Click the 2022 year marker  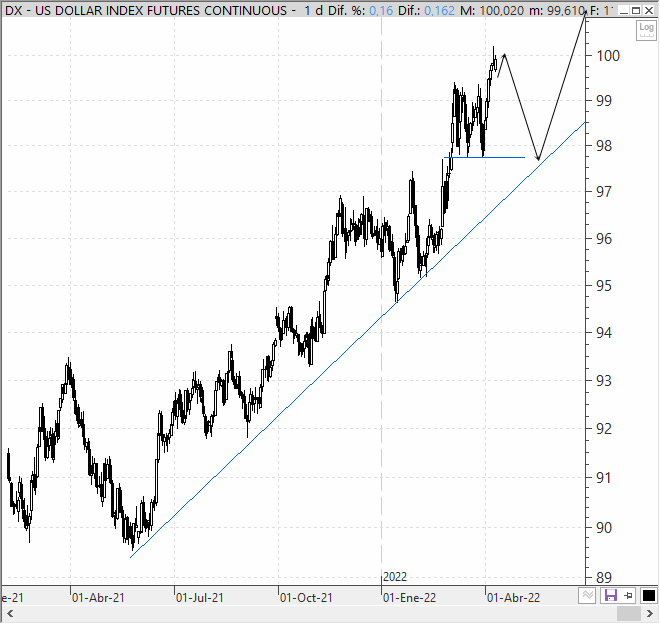395,576
